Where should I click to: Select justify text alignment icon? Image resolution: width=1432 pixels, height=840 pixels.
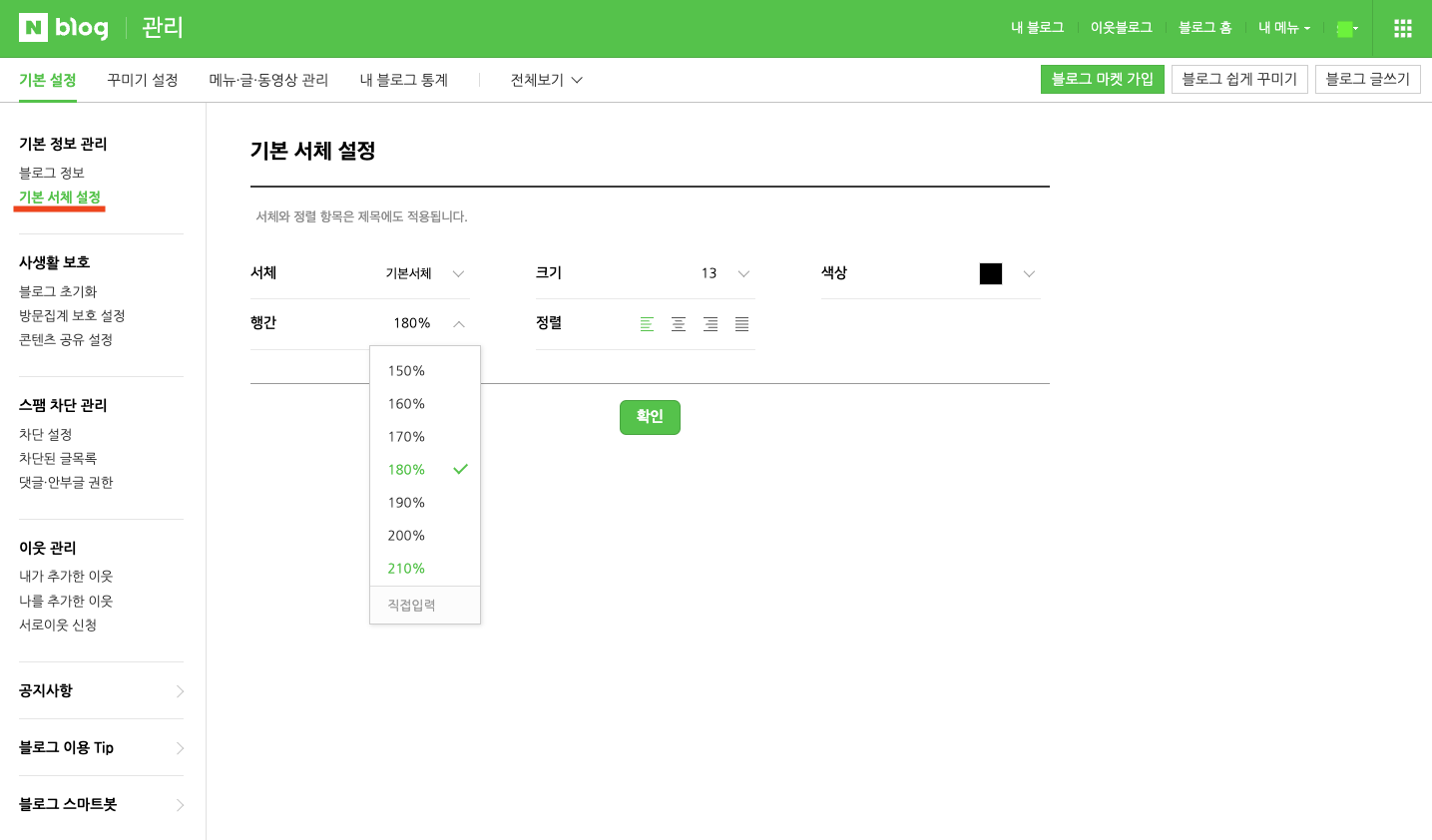[742, 324]
